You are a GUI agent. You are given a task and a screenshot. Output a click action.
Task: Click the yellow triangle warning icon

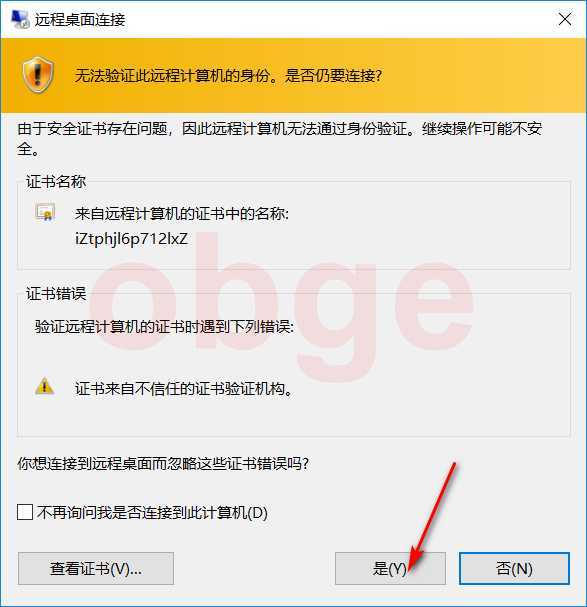(x=45, y=386)
